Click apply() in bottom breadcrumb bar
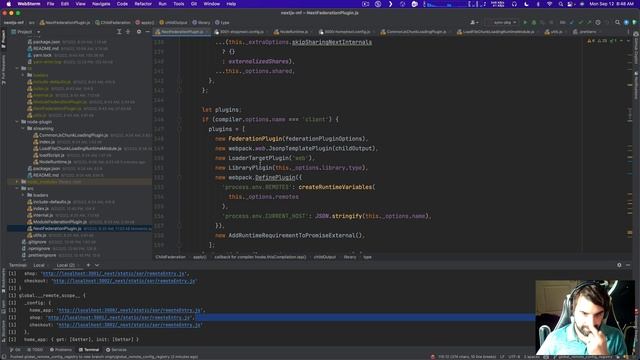Image resolution: width=640 pixels, height=360 pixels. [199, 257]
